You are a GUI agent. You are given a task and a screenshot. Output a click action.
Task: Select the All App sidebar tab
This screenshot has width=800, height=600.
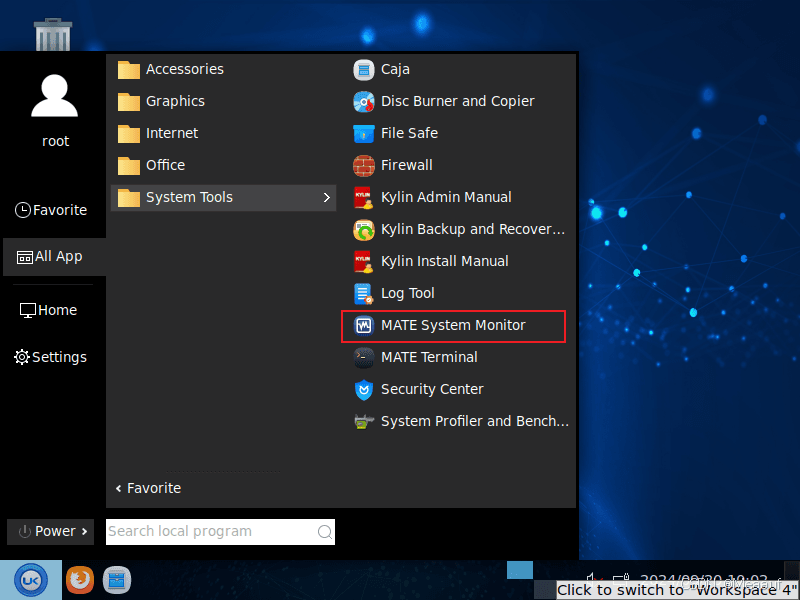coord(54,257)
